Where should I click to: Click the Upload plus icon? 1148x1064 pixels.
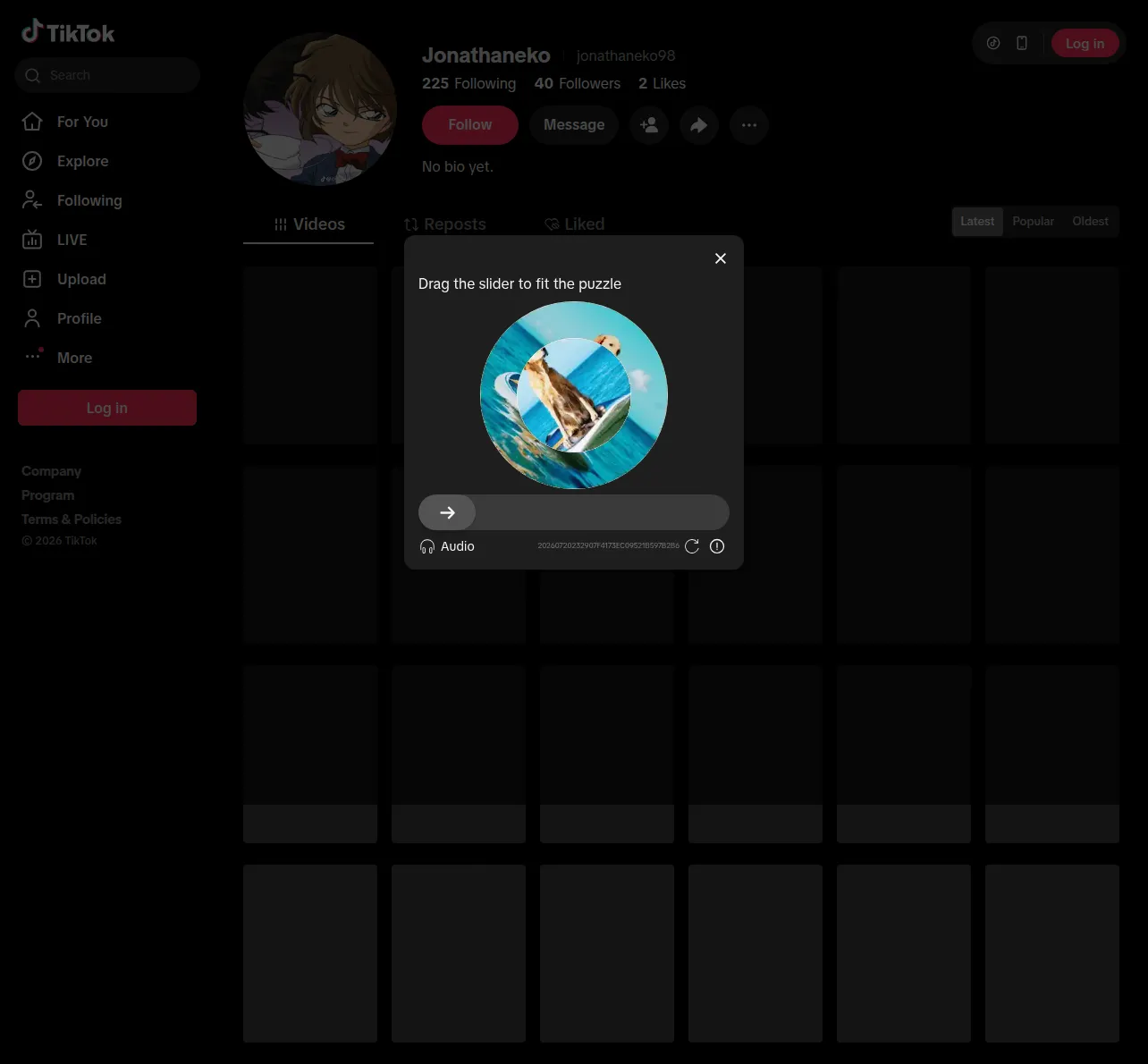pos(32,279)
